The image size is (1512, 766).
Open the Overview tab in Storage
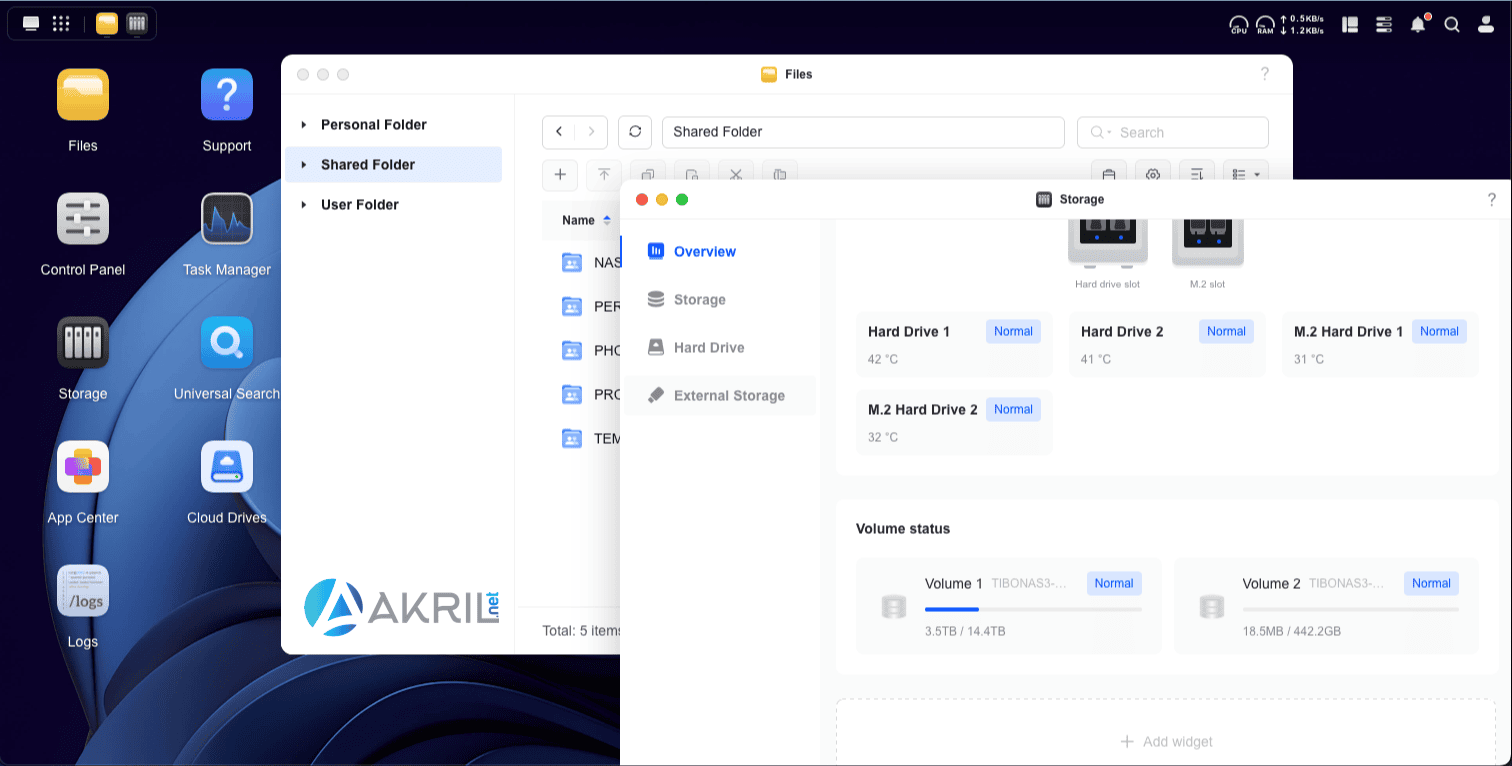tap(718, 252)
